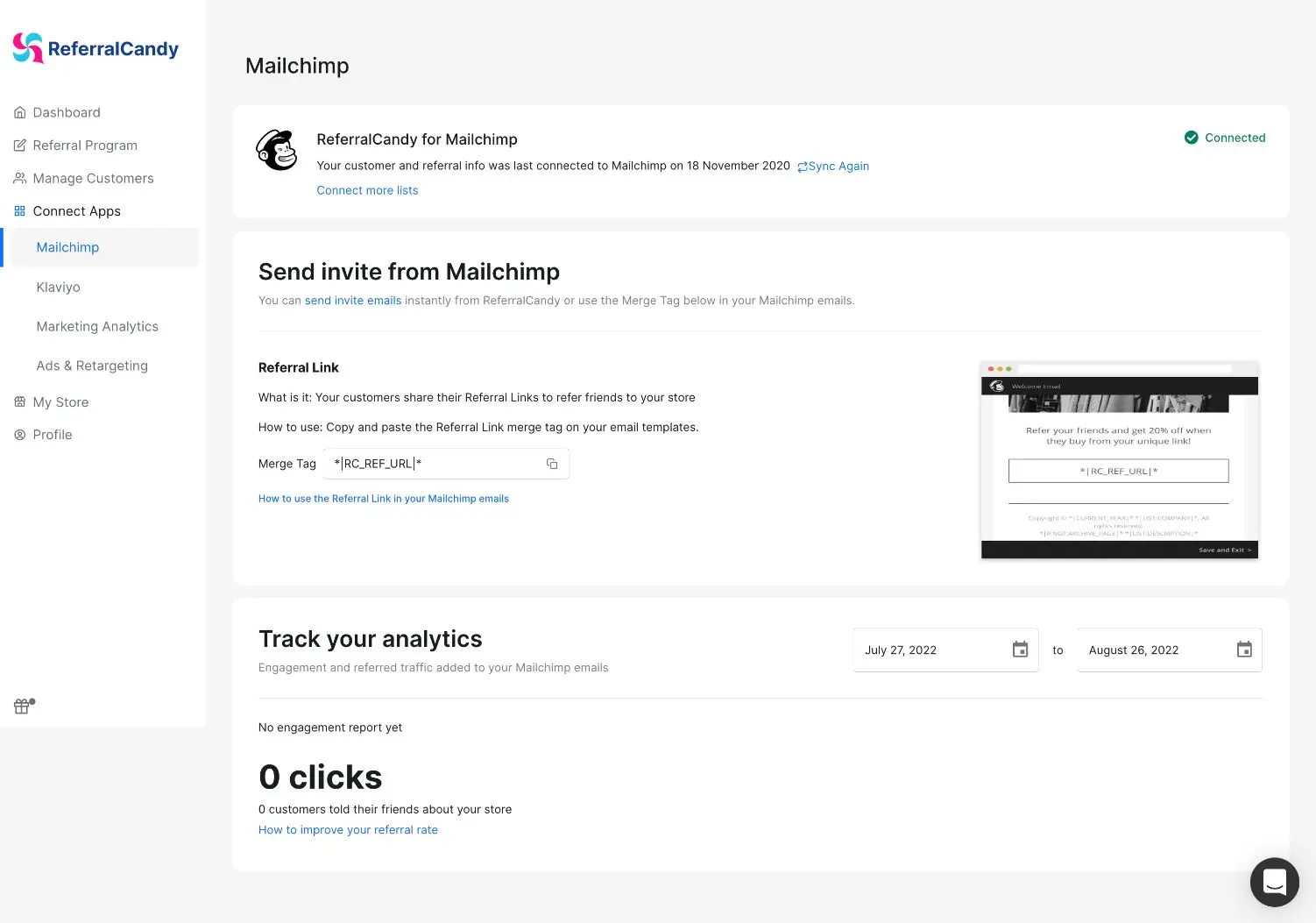
Task: Click the Mailchimp monkey logo
Action: [277, 150]
